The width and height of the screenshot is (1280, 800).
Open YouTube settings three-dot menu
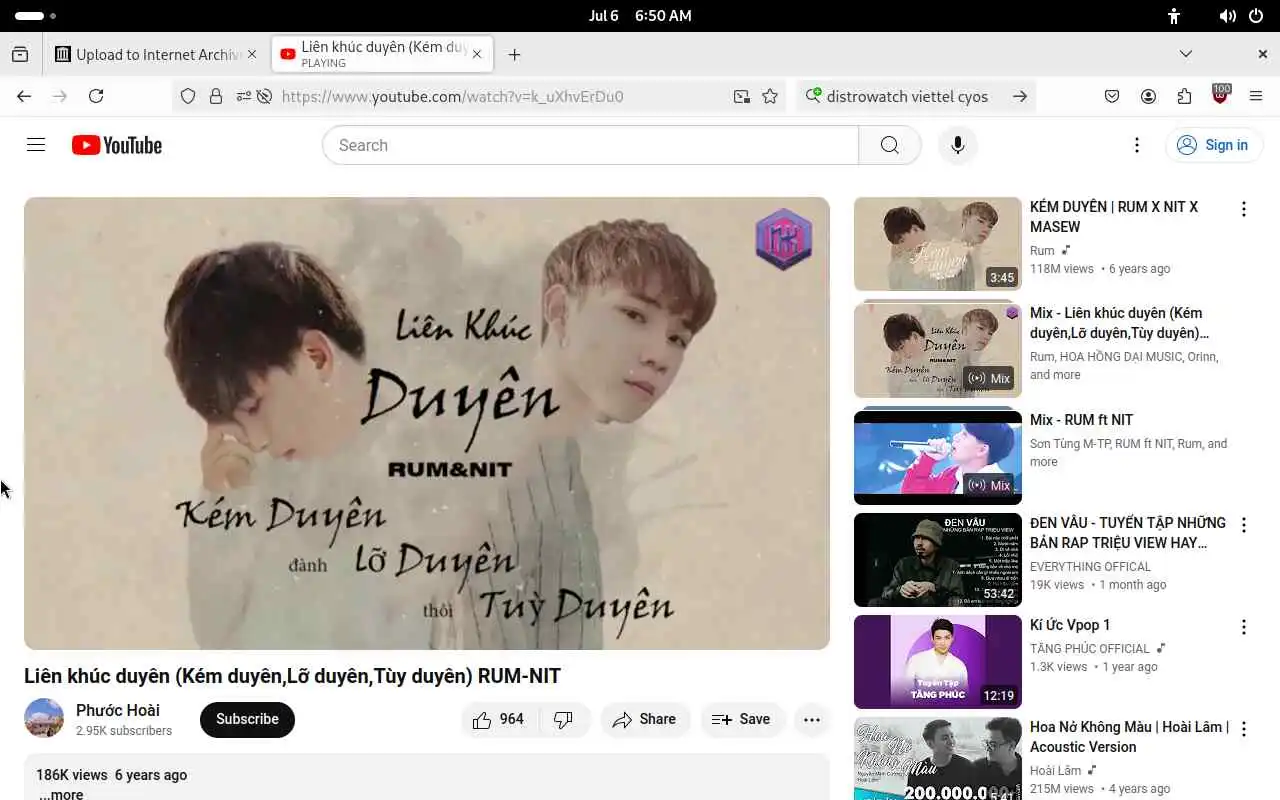tap(1136, 145)
